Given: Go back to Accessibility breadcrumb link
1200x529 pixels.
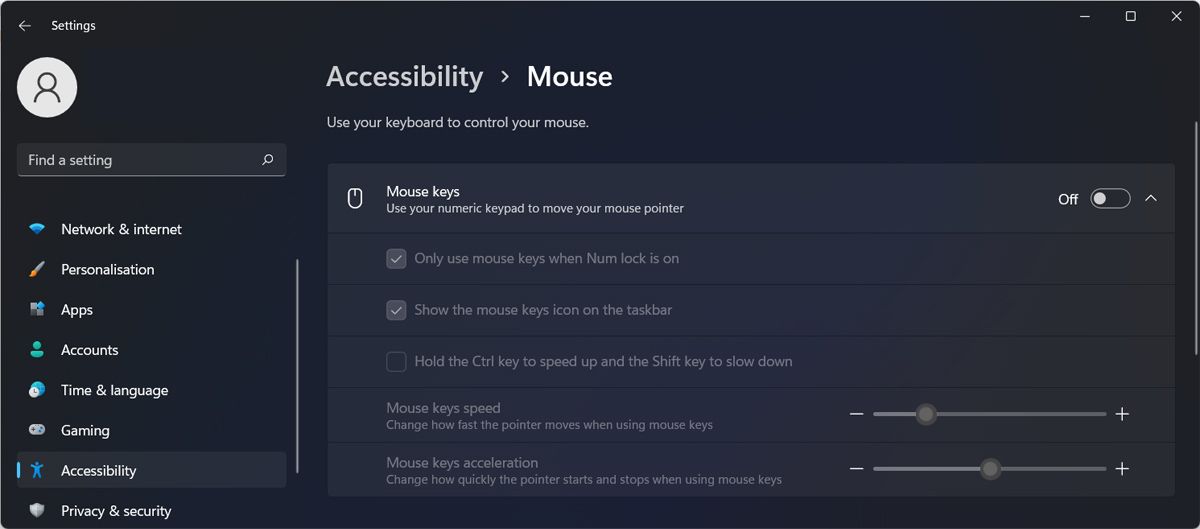Looking at the screenshot, I should (x=404, y=77).
